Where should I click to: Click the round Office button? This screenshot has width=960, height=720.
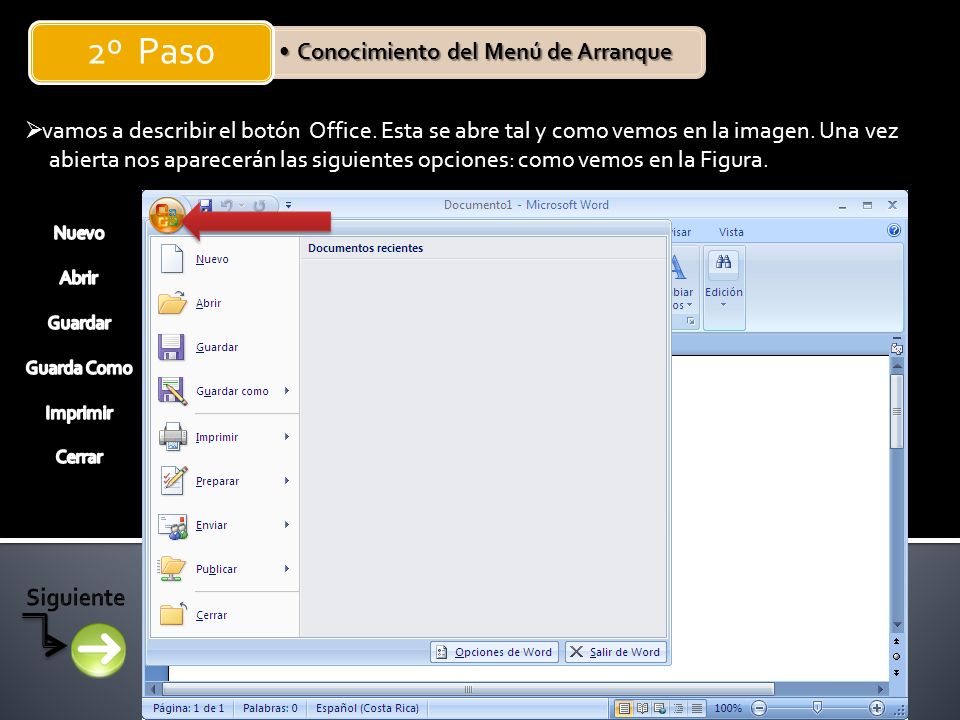[x=167, y=216]
